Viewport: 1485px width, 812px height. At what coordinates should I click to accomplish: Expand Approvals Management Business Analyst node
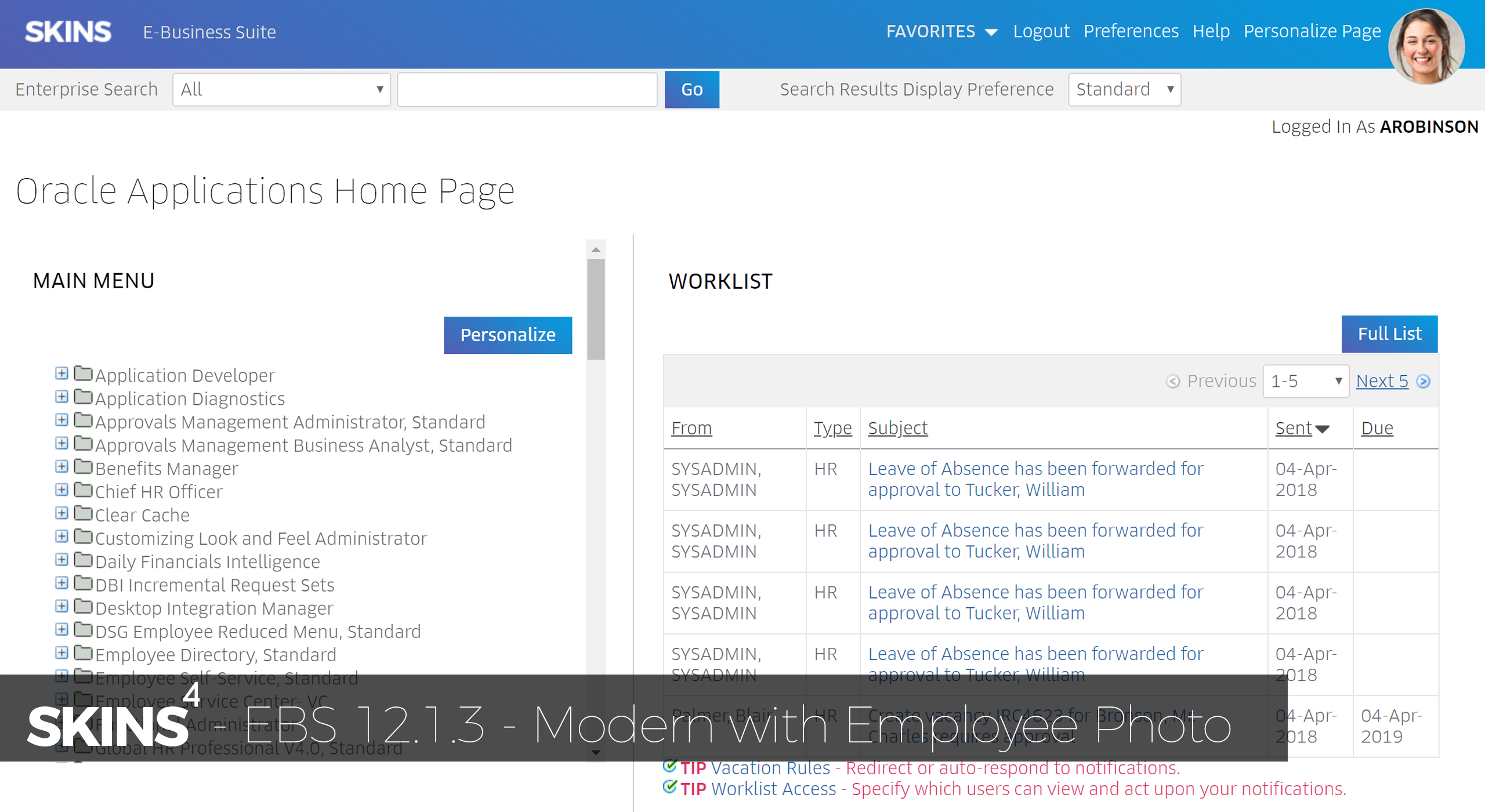click(61, 443)
